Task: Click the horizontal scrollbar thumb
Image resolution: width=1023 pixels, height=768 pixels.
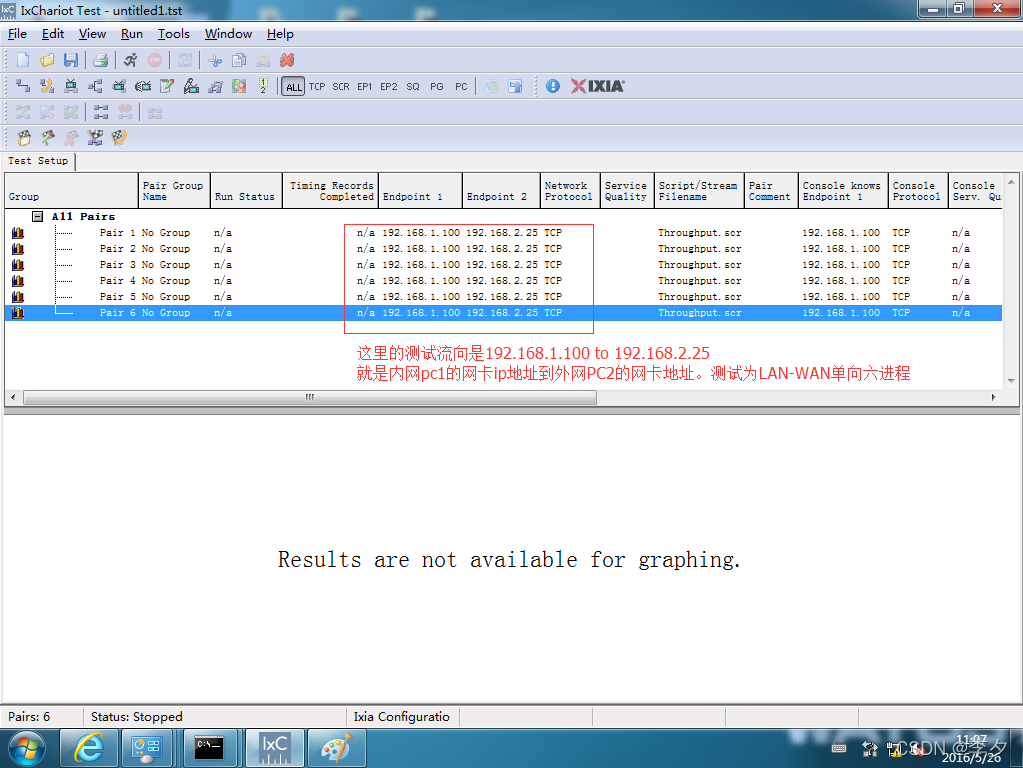Action: click(310, 397)
